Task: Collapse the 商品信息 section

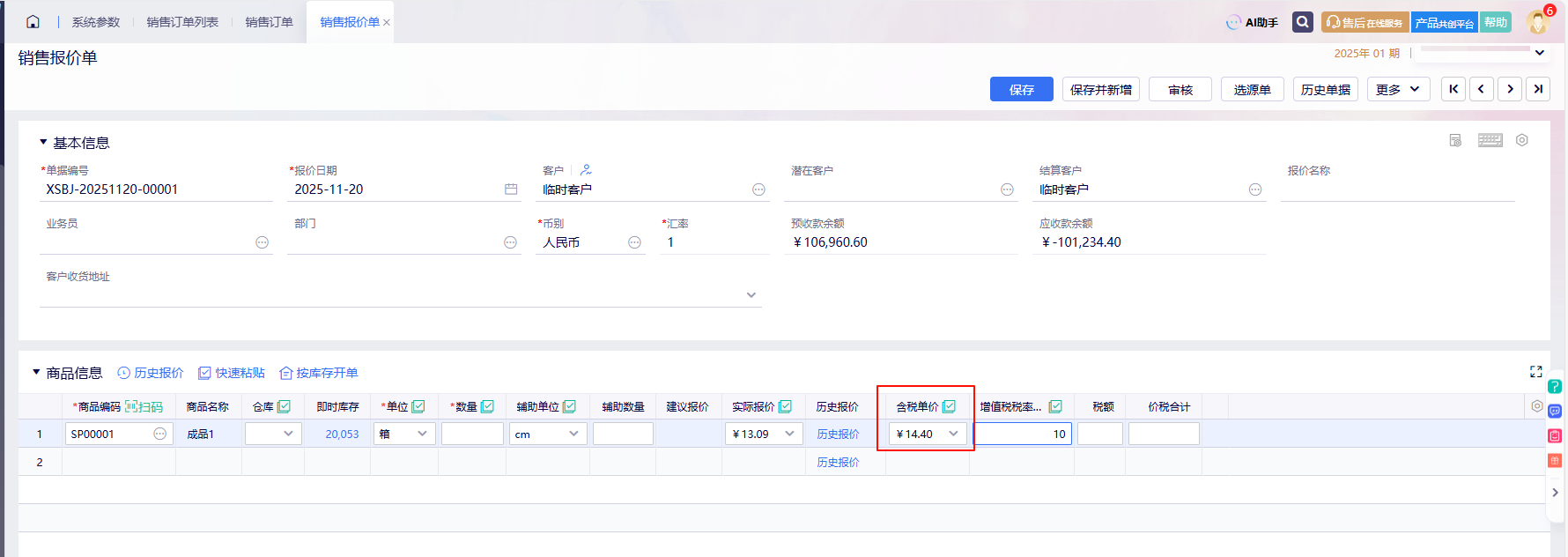Action: click(36, 372)
